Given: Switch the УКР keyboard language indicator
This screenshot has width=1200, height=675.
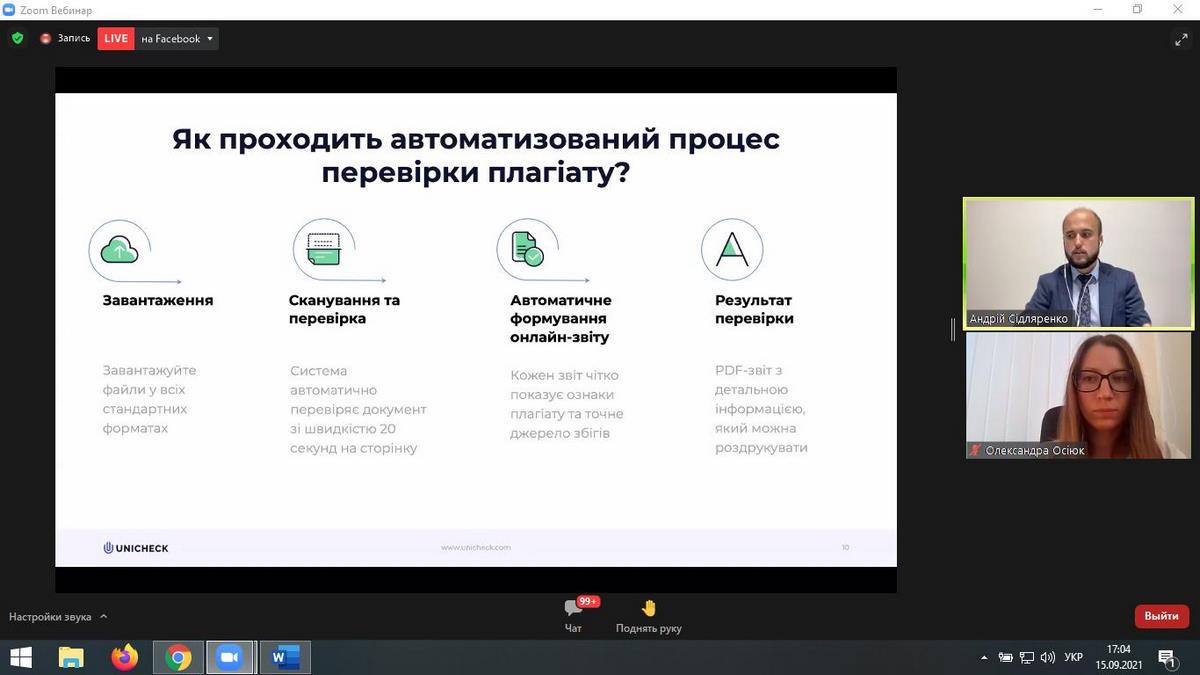Looking at the screenshot, I should pos(1073,658).
